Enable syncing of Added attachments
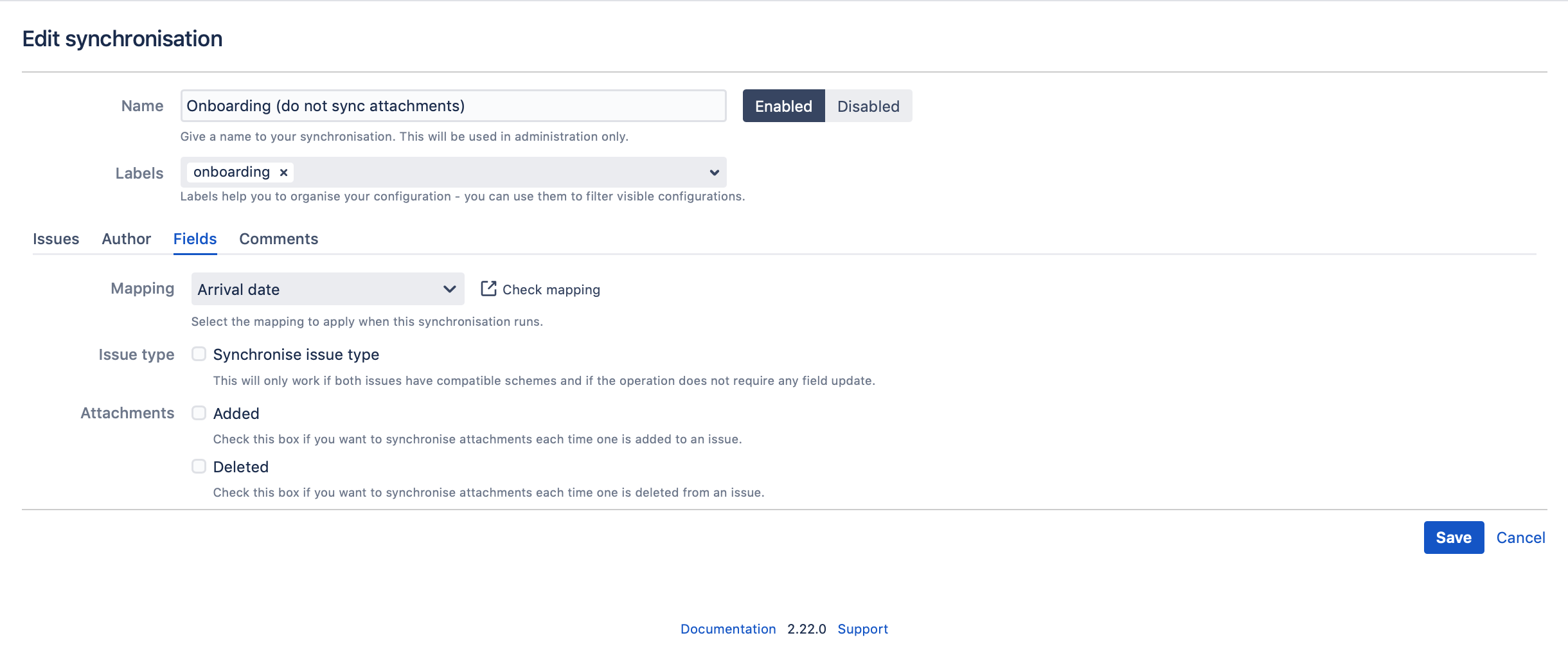 tap(199, 412)
